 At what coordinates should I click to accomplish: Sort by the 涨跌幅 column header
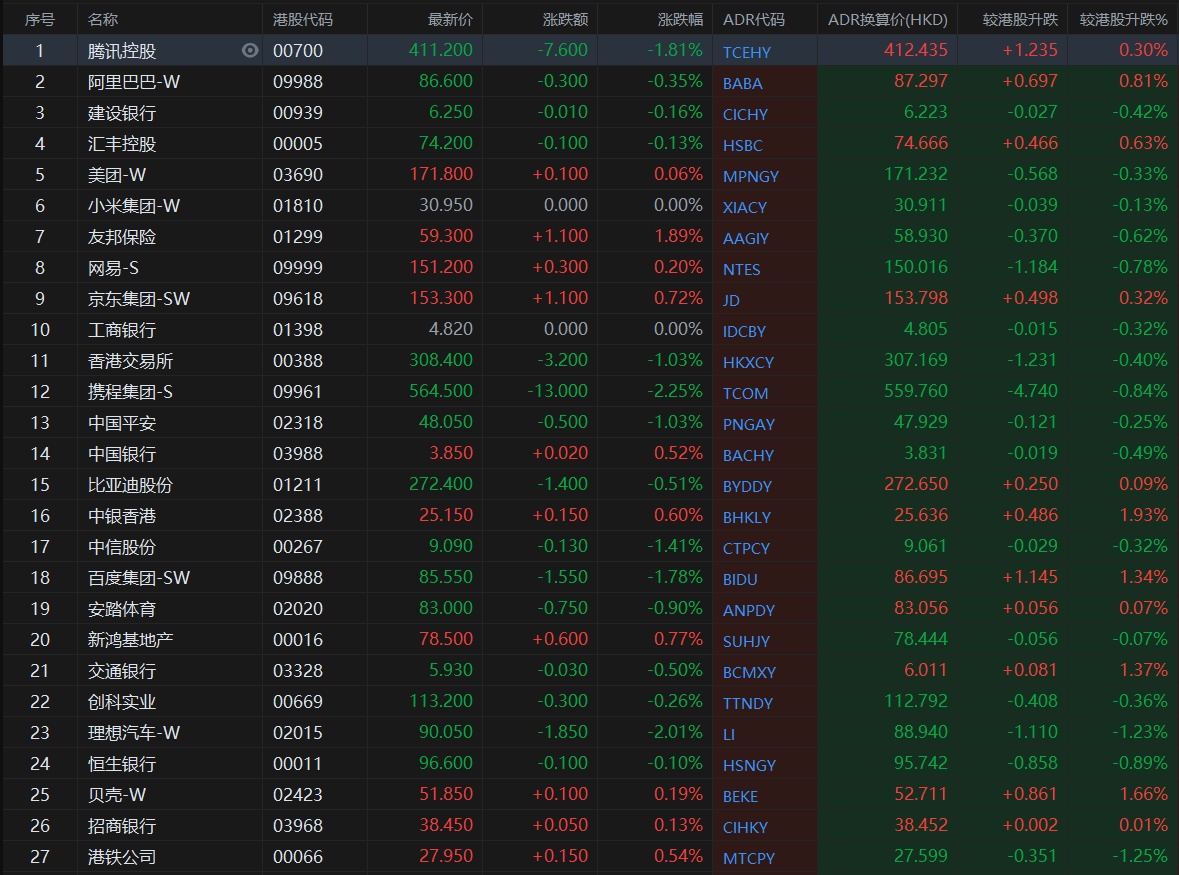coord(680,19)
